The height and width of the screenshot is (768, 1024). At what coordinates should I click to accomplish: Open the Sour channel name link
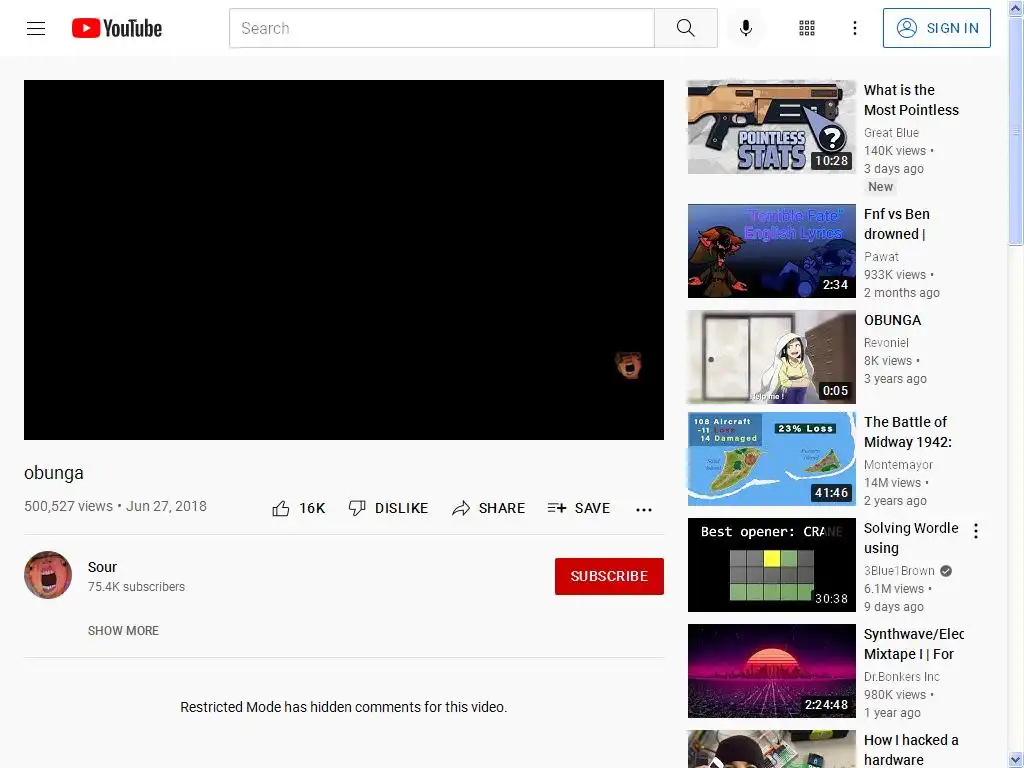(x=103, y=567)
